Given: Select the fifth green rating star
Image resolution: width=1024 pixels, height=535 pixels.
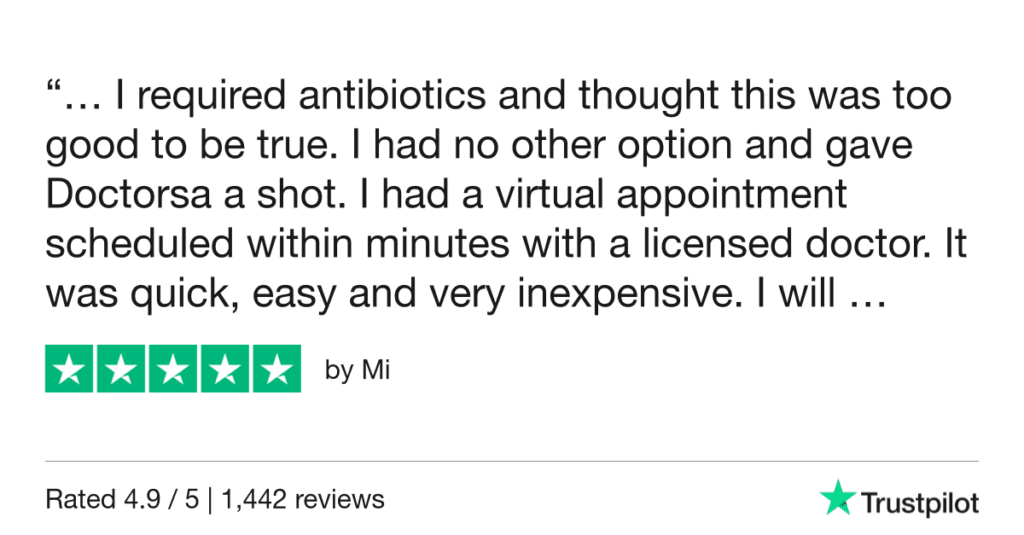Looking at the screenshot, I should 276,369.
